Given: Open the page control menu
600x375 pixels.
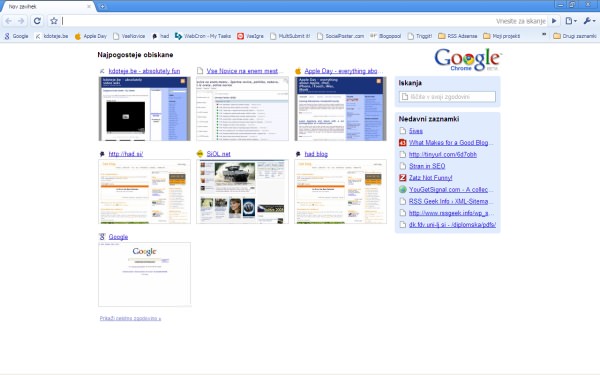Looking at the screenshot, I should point(571,21).
